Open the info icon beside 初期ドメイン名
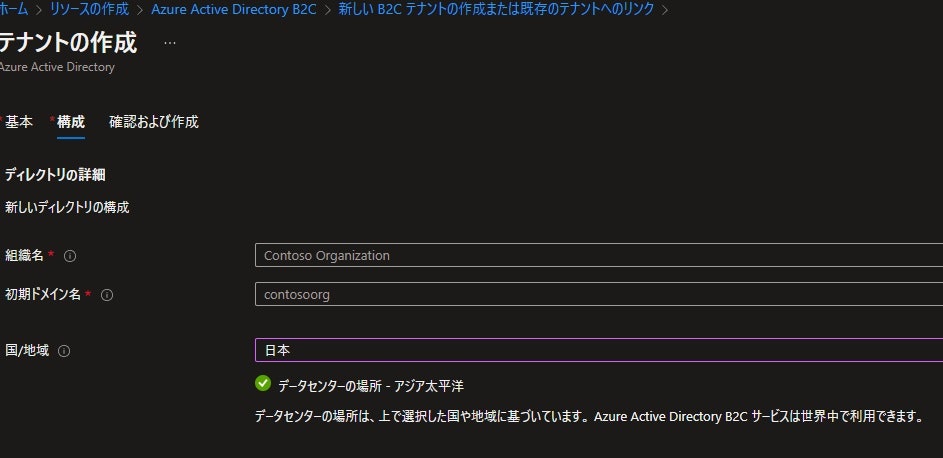Viewport: 943px width, 458px height. (x=107, y=295)
